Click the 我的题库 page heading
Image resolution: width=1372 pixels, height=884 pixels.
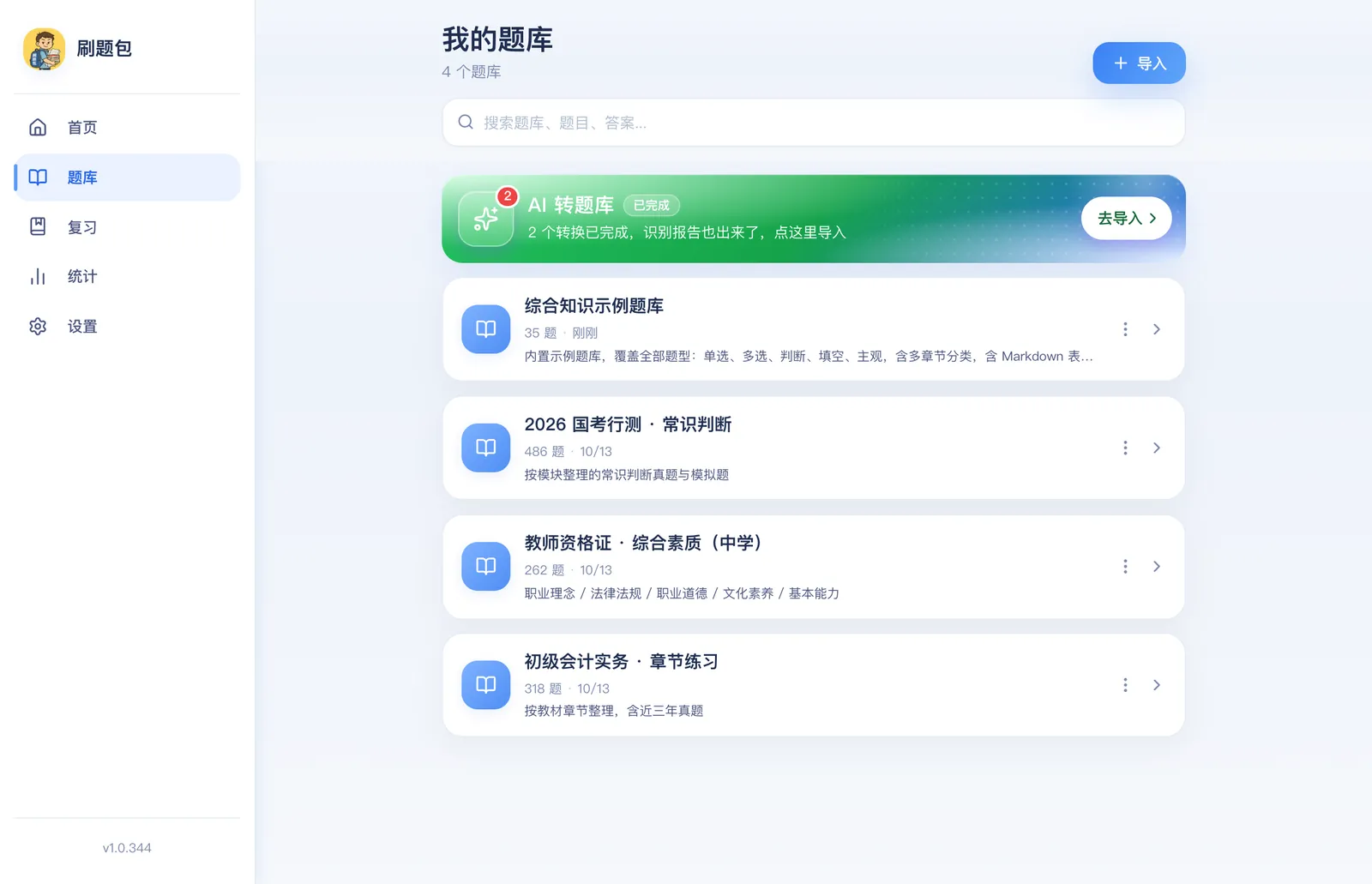497,39
